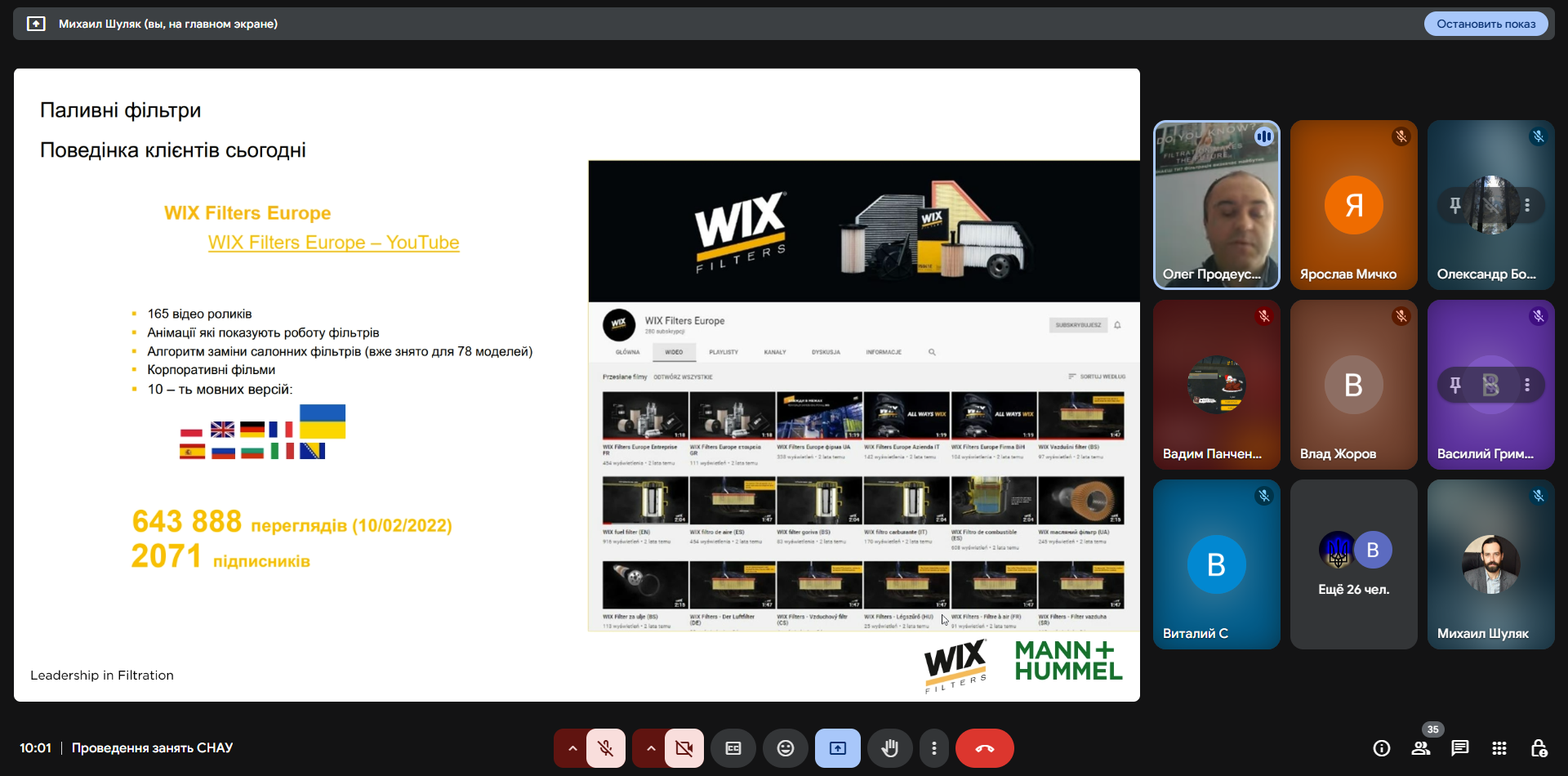Open SORTUJ WEDŁUG sort dropdown
The height and width of the screenshot is (776, 1568).
(1097, 377)
